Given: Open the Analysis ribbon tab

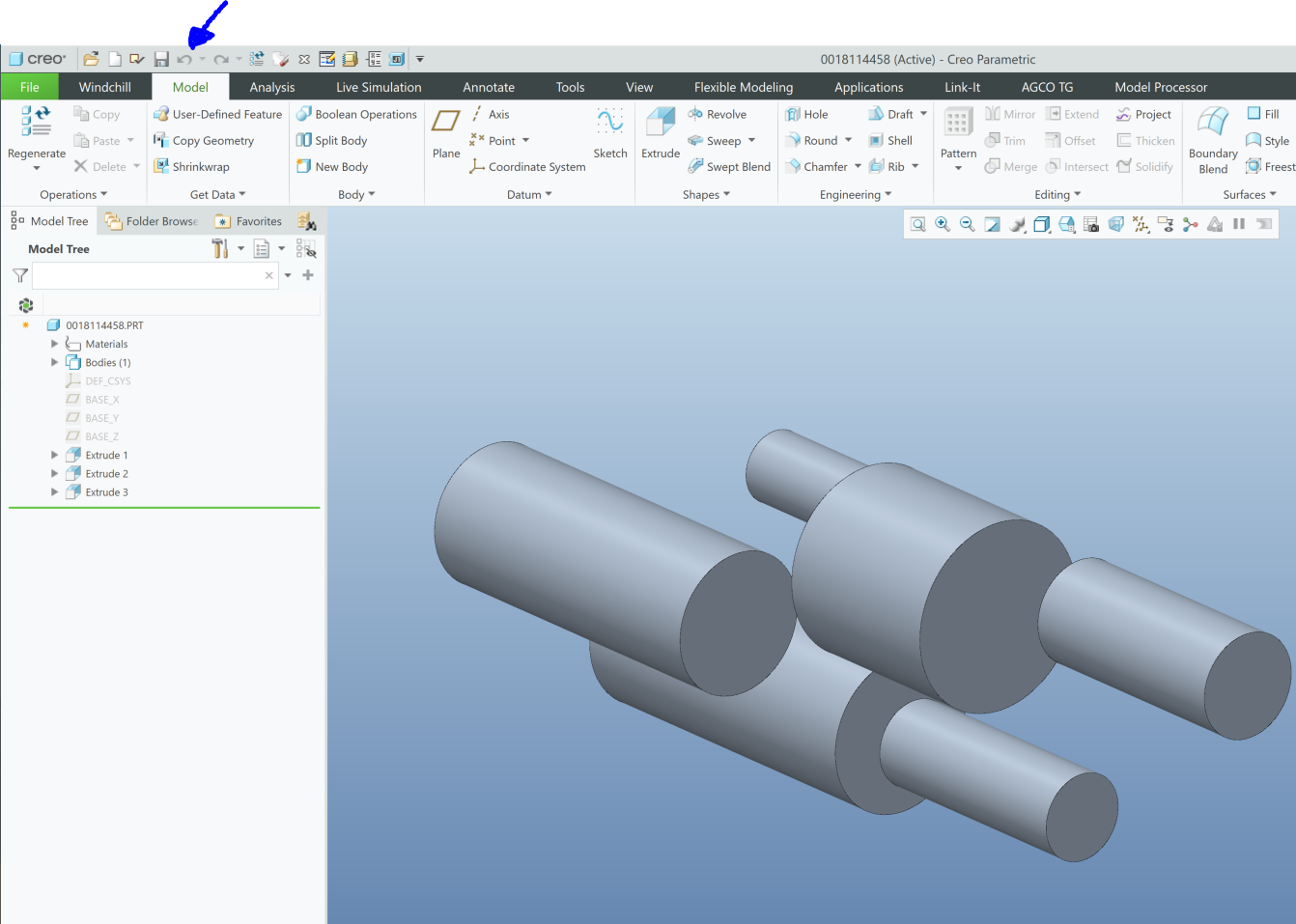Looking at the screenshot, I should pos(271,87).
